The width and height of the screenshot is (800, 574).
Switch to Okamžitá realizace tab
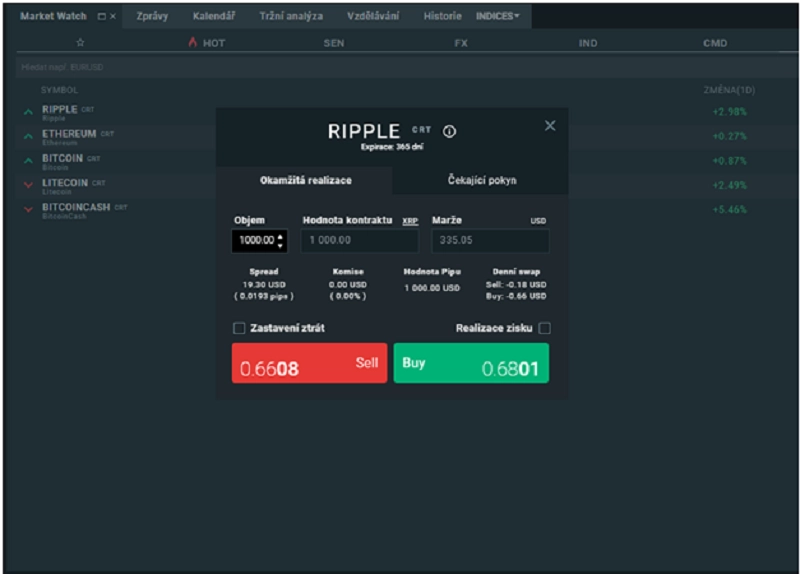point(305,180)
